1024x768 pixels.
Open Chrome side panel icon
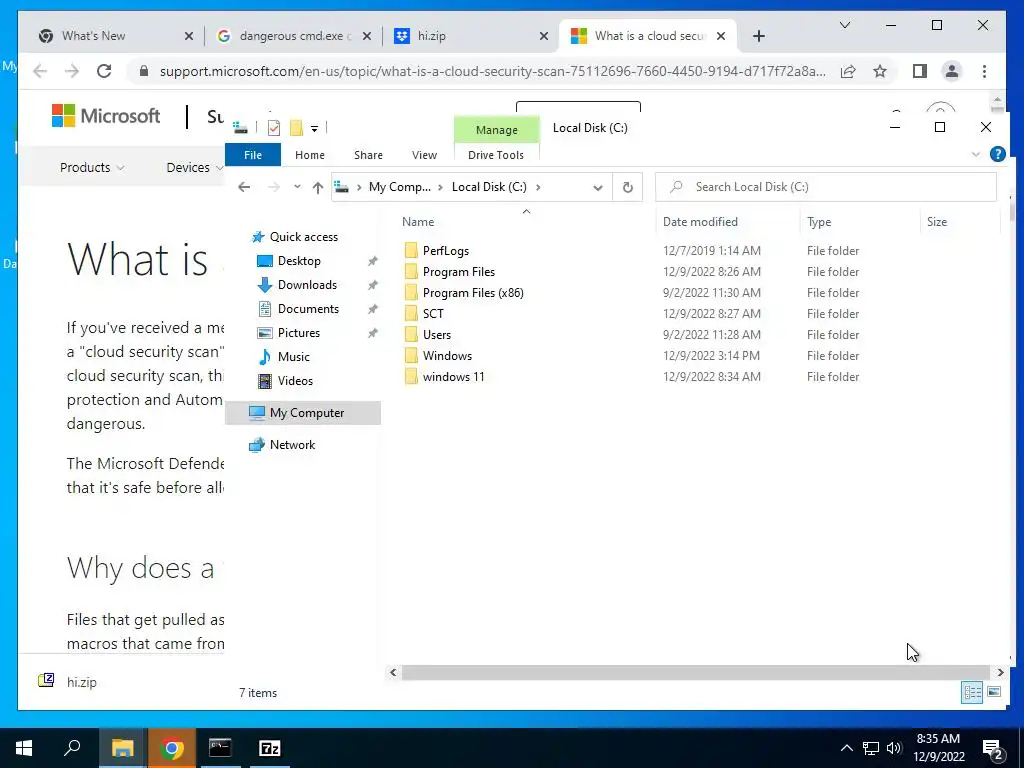(x=920, y=71)
